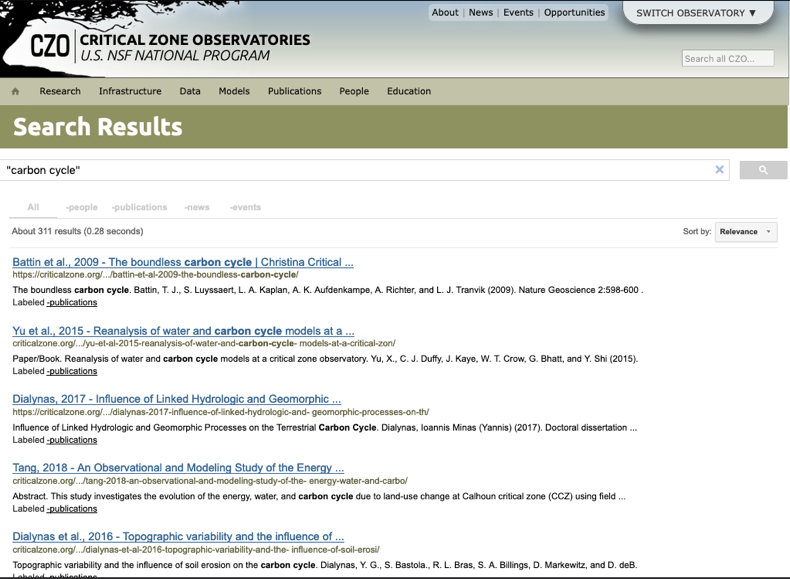Click inside the Search all CZO field
The width and height of the screenshot is (790, 579).
pyautogui.click(x=728, y=59)
